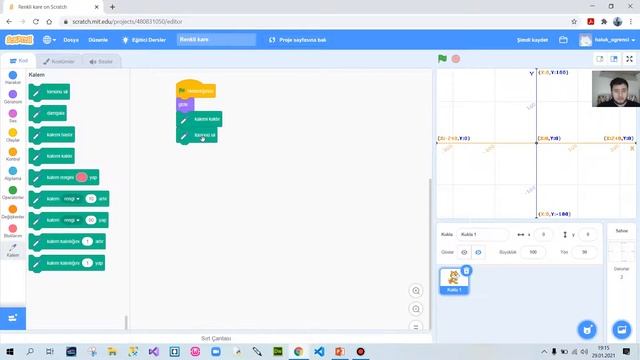This screenshot has width=640, height=360.
Task: Open the account username dropdown
Action: (x=607, y=40)
